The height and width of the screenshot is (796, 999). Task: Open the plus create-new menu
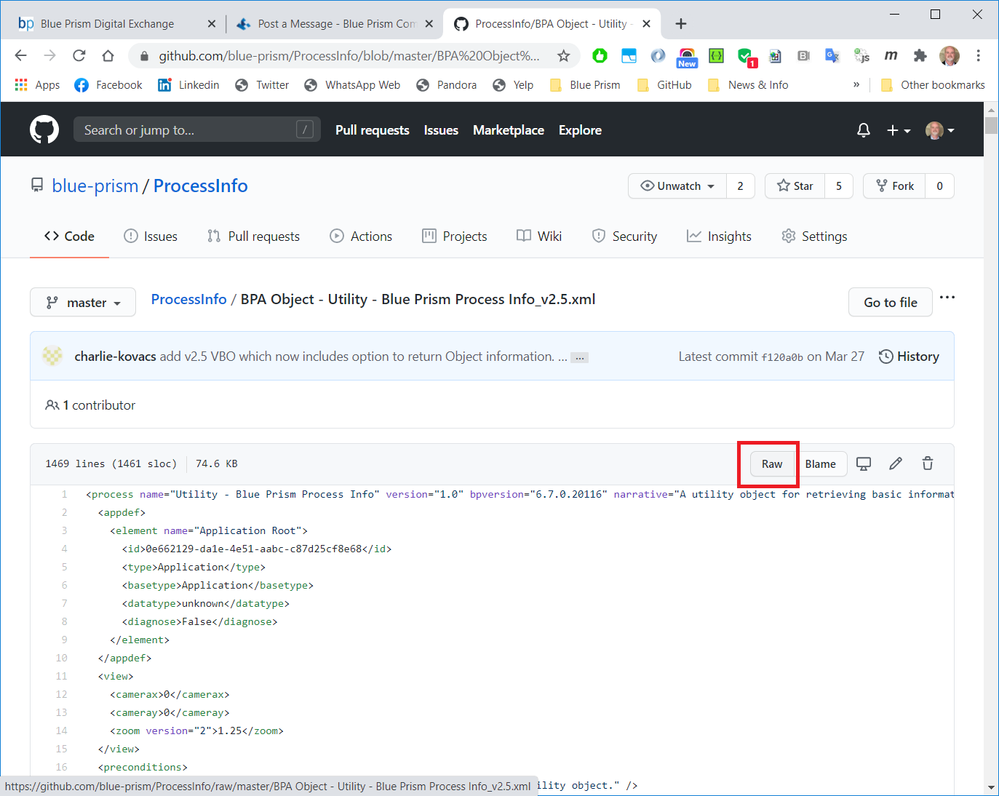tap(898, 130)
